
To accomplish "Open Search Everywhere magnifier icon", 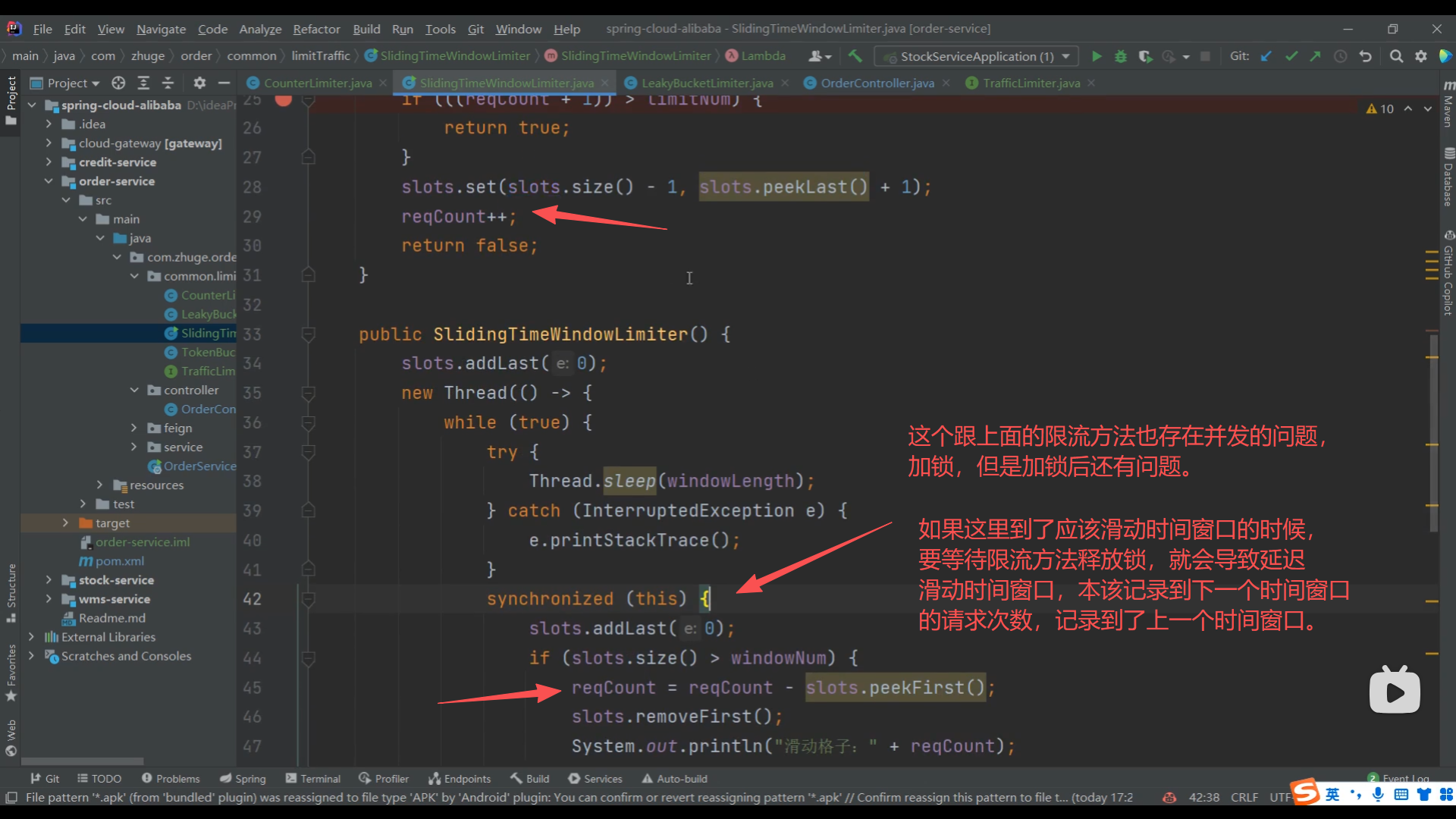I will tap(1395, 56).
